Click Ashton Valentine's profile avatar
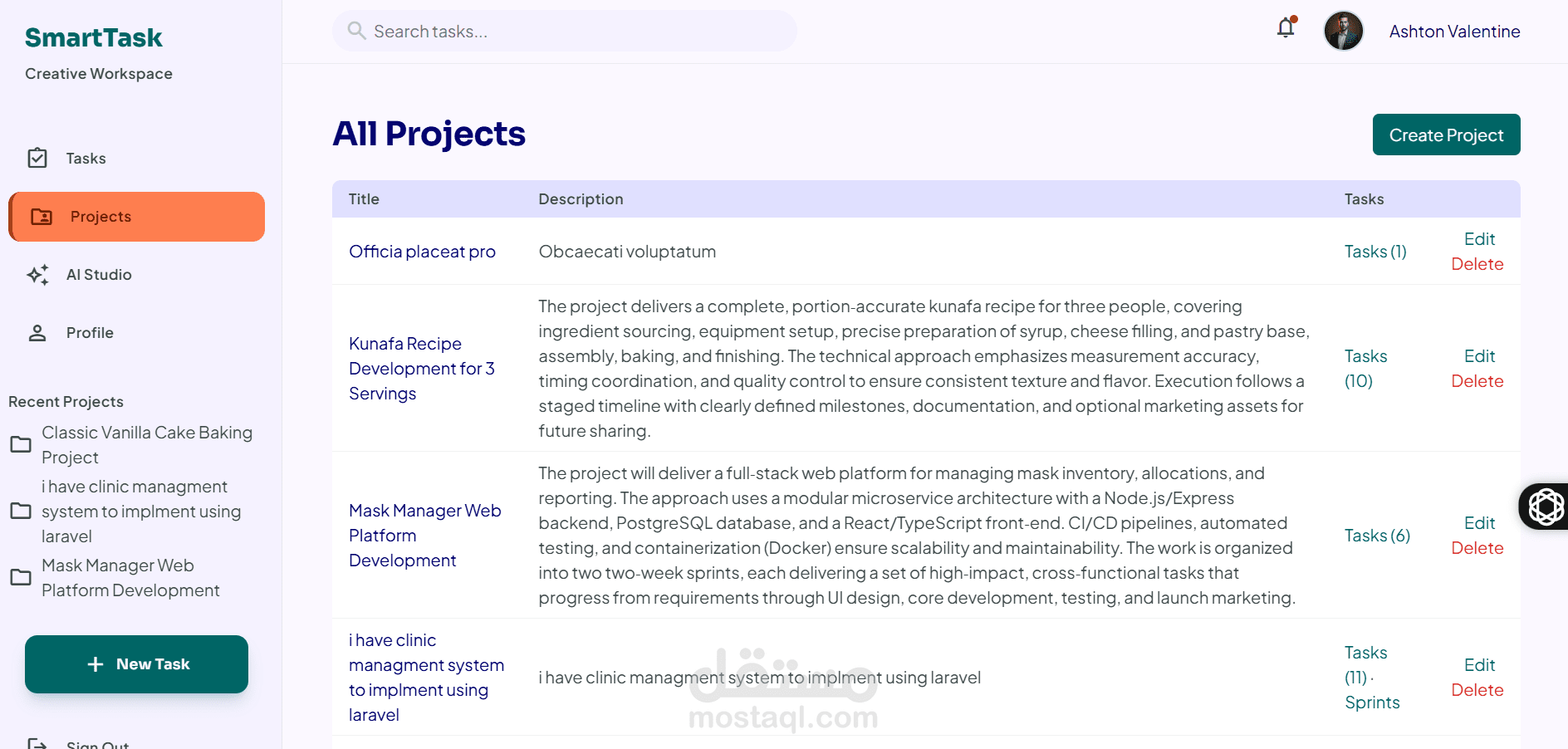1568x749 pixels. [x=1343, y=32]
